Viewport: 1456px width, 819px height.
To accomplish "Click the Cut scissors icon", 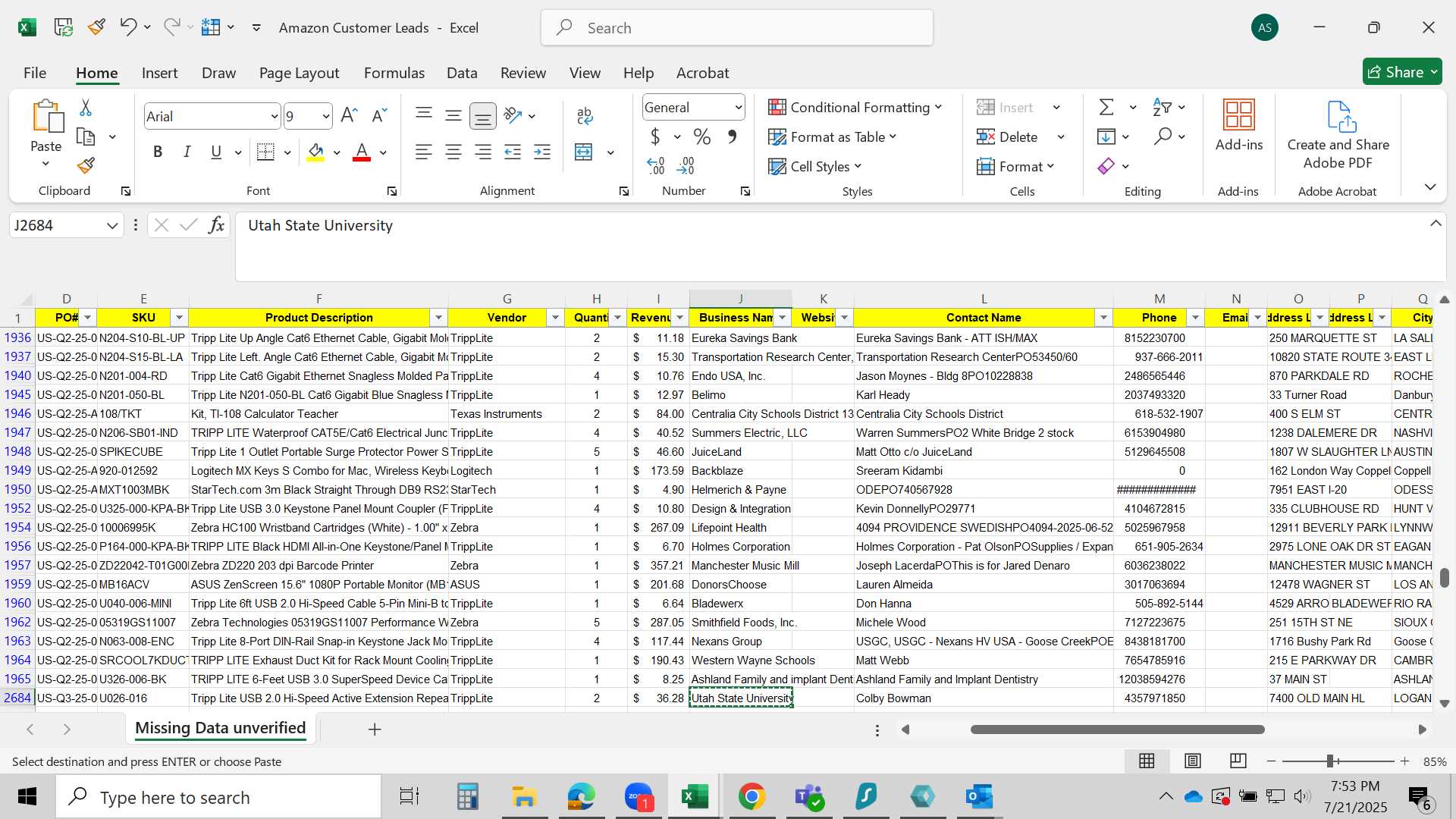I will click(86, 108).
